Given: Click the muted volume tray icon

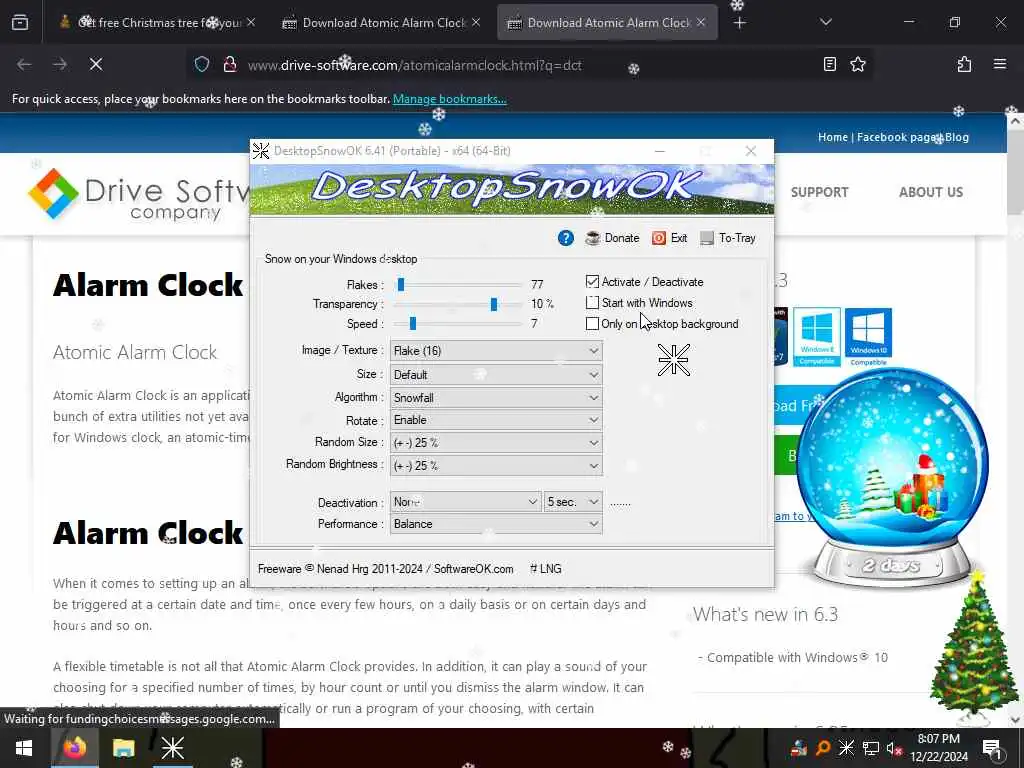Looking at the screenshot, I should (x=894, y=748).
